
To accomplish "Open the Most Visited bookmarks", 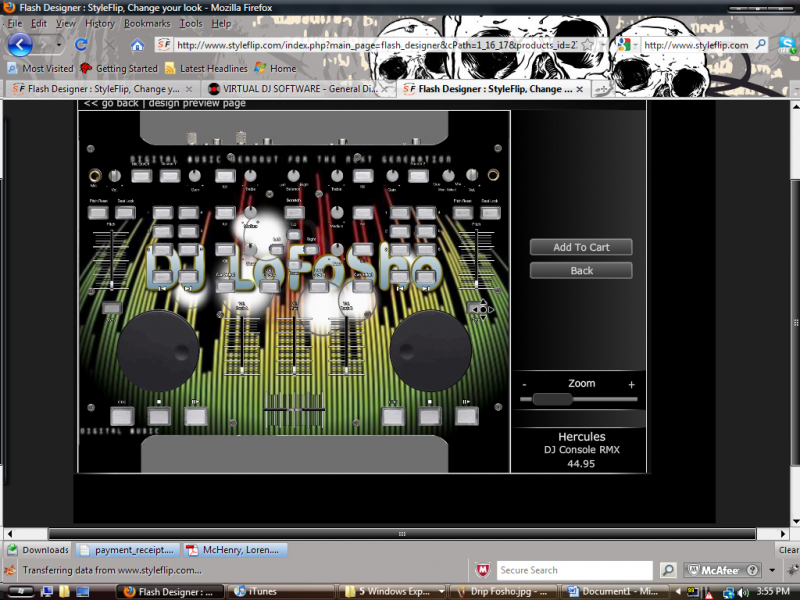I will pyautogui.click(x=40, y=68).
